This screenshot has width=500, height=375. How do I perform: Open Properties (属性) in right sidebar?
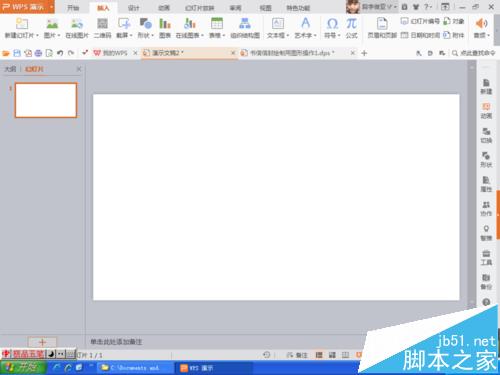point(486,184)
